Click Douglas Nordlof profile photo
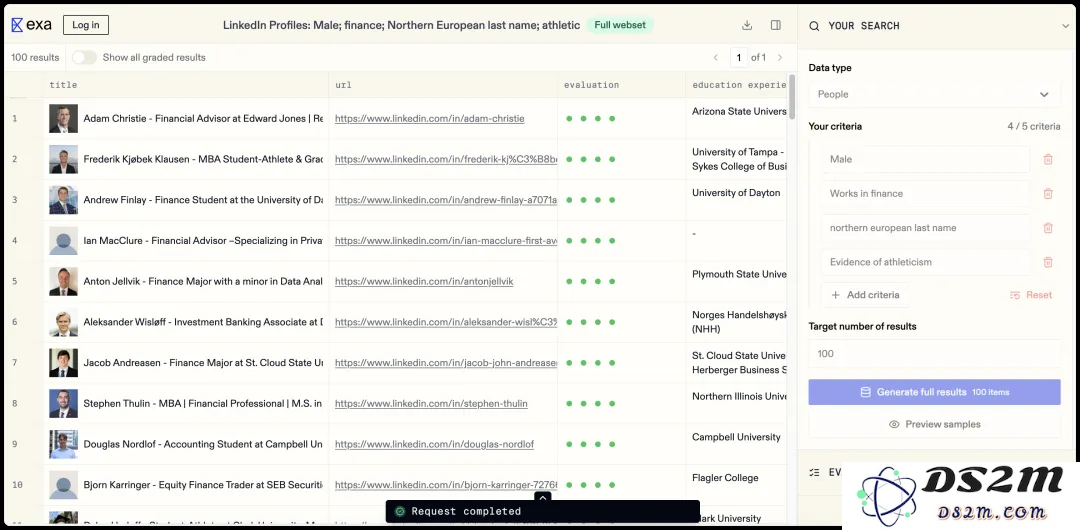Viewport: 1080px width, 530px height. tap(63, 445)
